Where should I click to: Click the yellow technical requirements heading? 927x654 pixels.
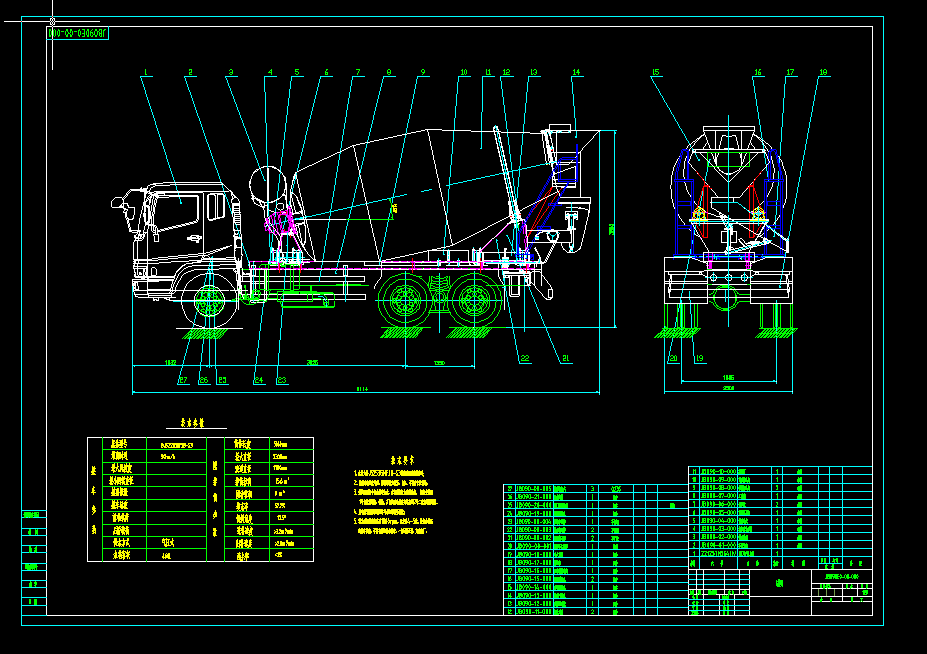coord(402,459)
